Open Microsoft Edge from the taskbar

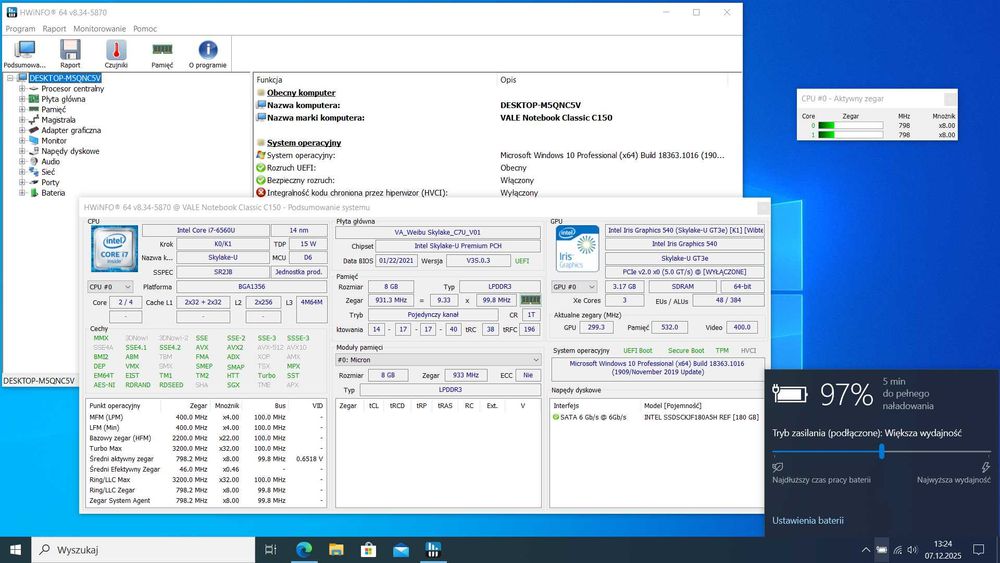tap(304, 550)
